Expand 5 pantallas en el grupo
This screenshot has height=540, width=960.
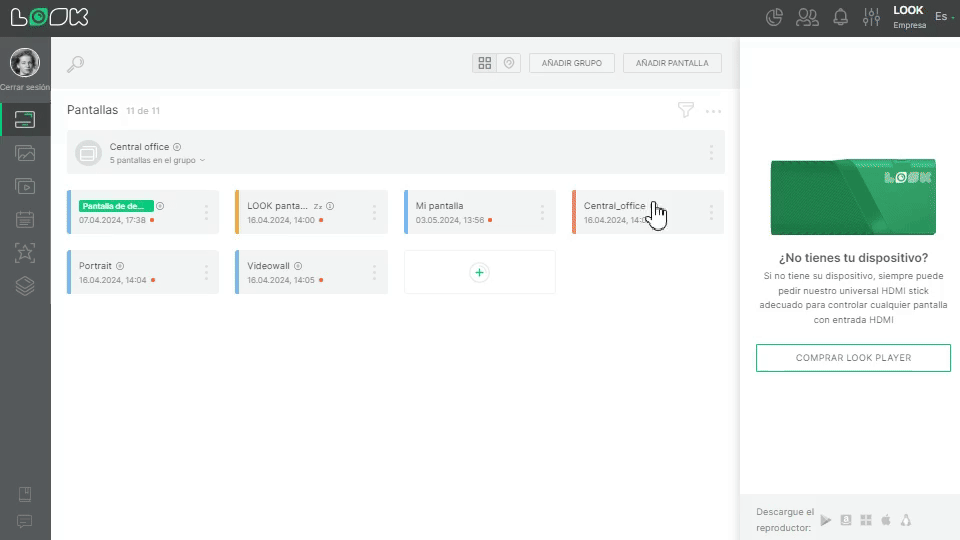click(x=157, y=160)
